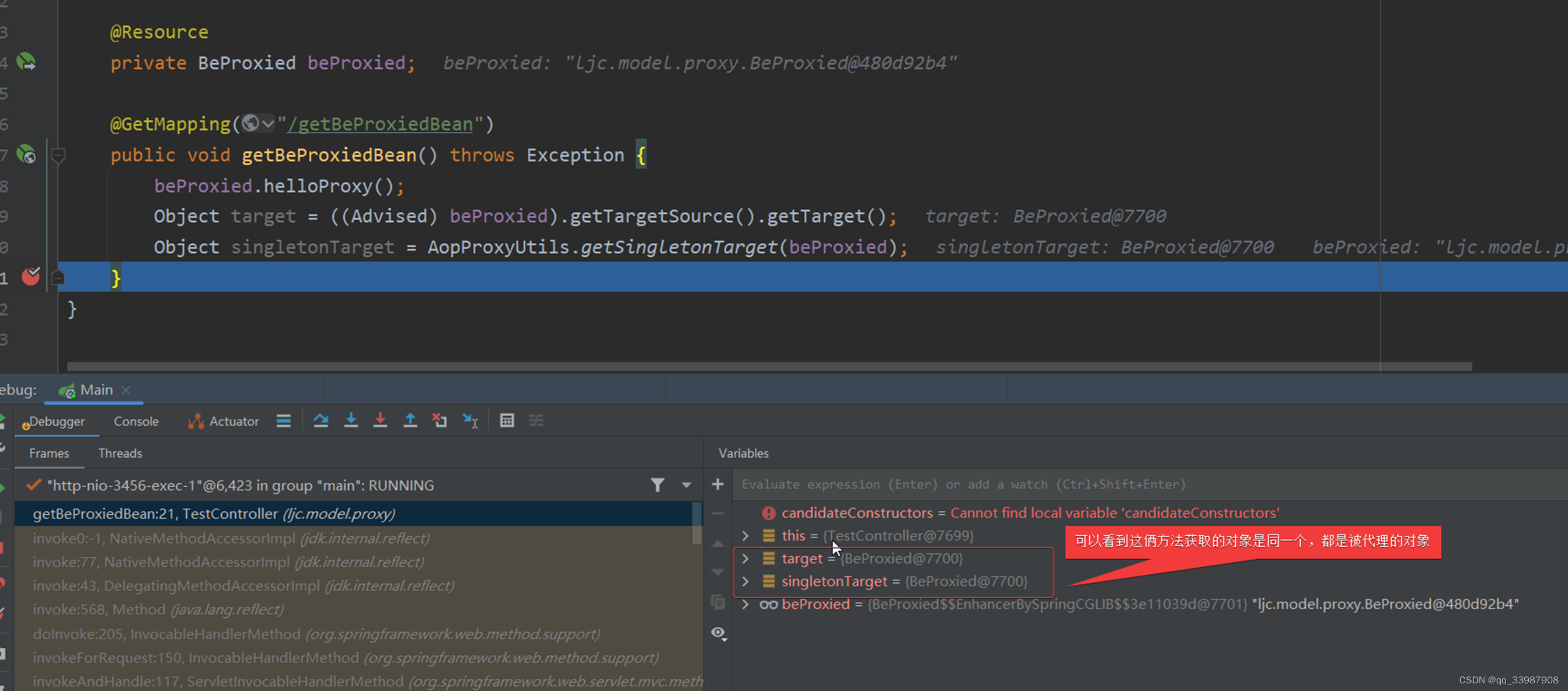Click the fold end marker on the breakpoint line
Screen dimensions: 1568x691
click(58, 277)
